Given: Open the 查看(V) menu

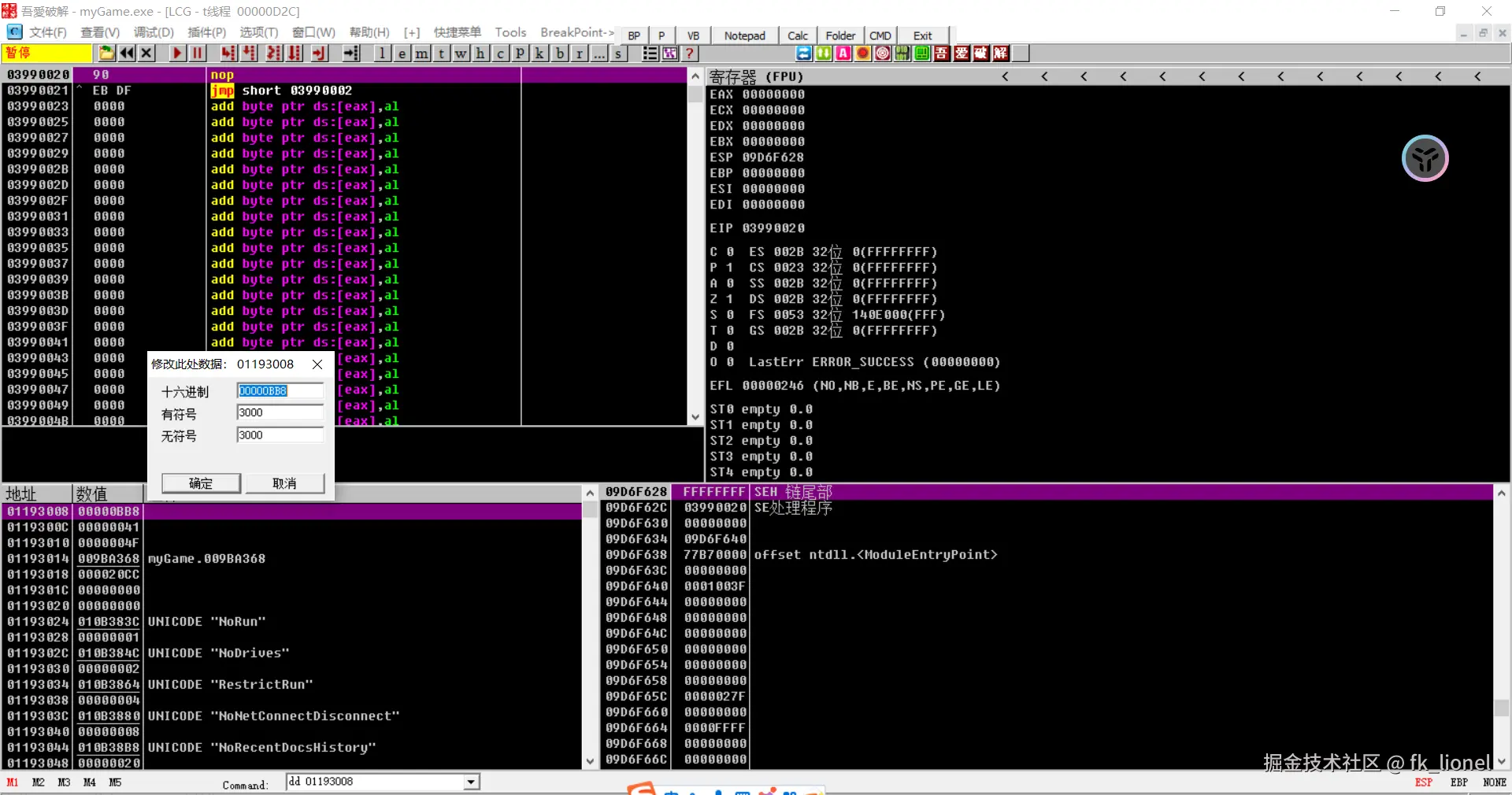Looking at the screenshot, I should click(x=100, y=32).
